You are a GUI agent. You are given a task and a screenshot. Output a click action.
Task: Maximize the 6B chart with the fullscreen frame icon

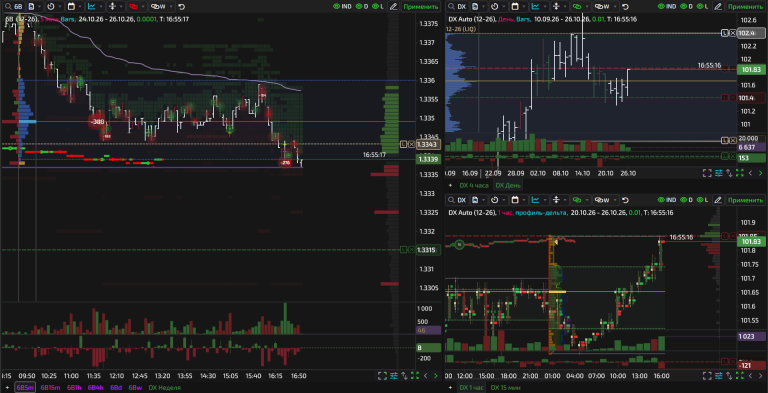coord(382,376)
